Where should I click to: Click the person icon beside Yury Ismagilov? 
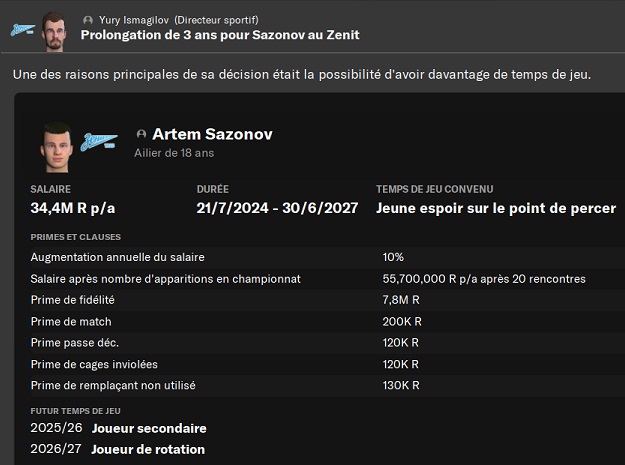(x=88, y=20)
